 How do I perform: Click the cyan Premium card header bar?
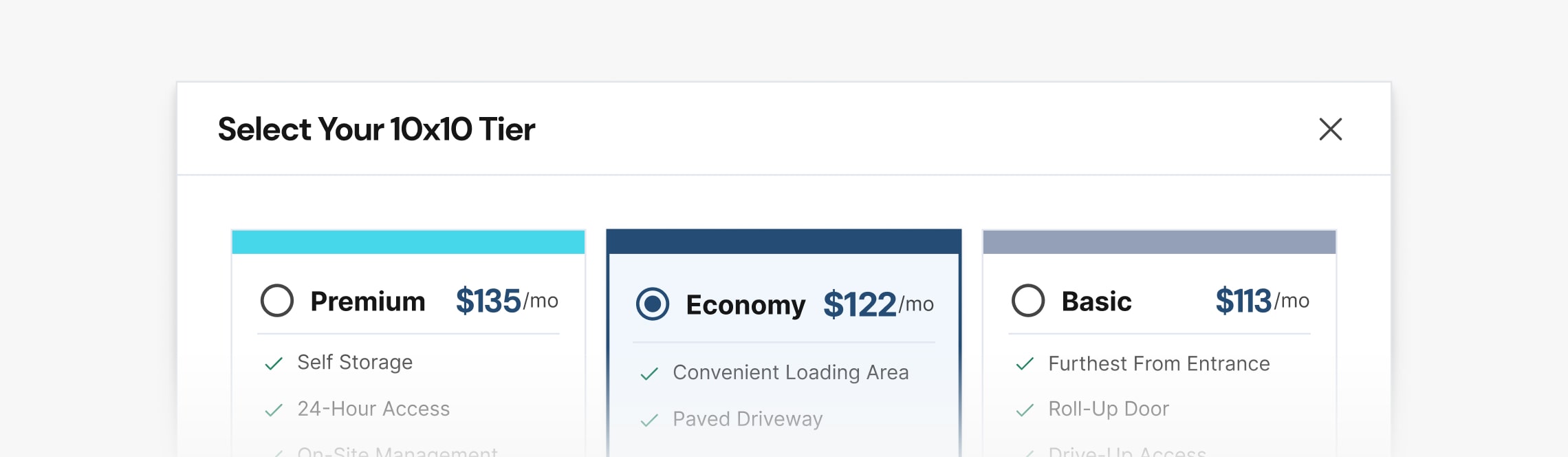pos(409,242)
